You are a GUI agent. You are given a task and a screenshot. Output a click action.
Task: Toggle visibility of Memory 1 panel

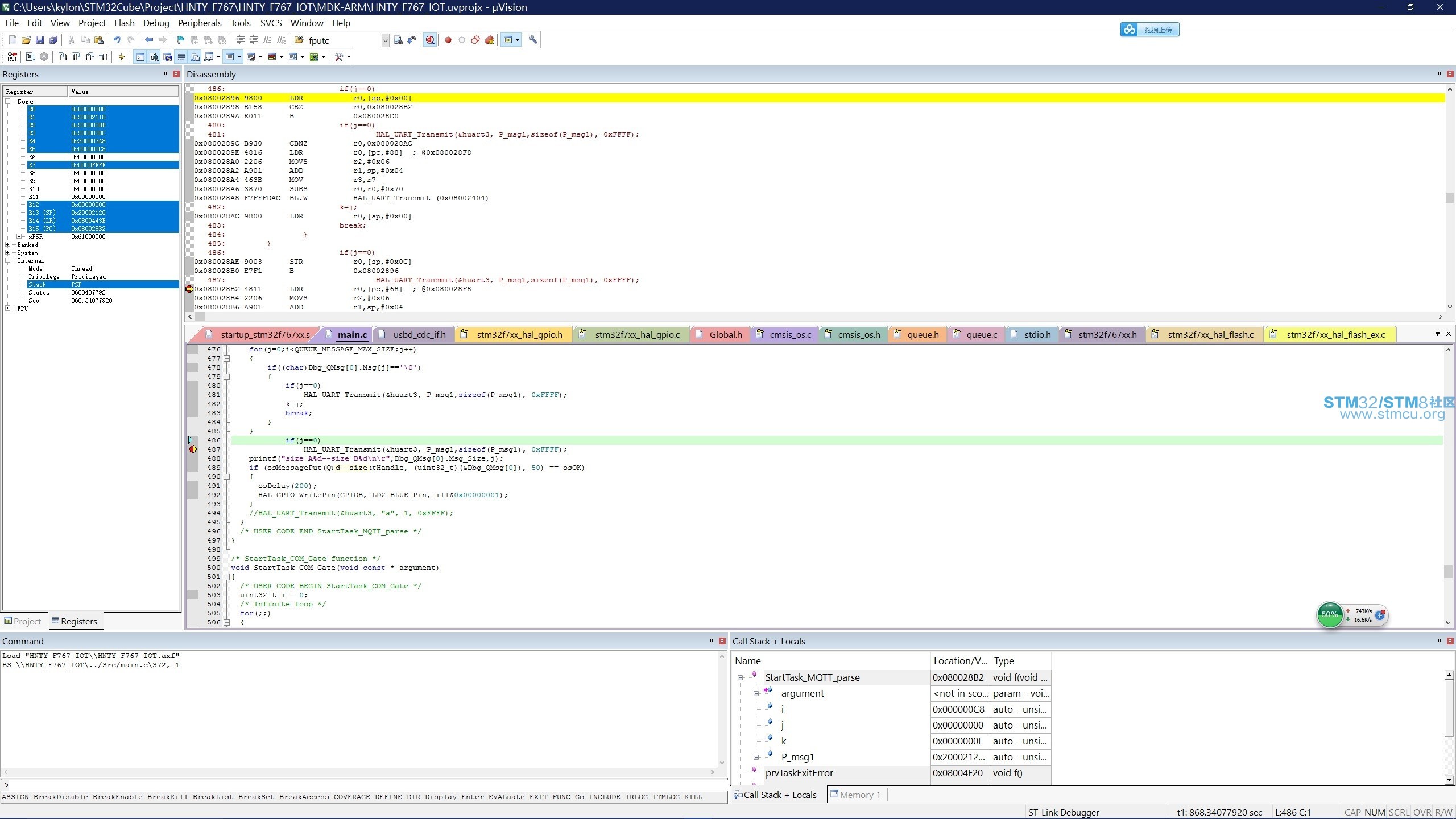pos(858,795)
